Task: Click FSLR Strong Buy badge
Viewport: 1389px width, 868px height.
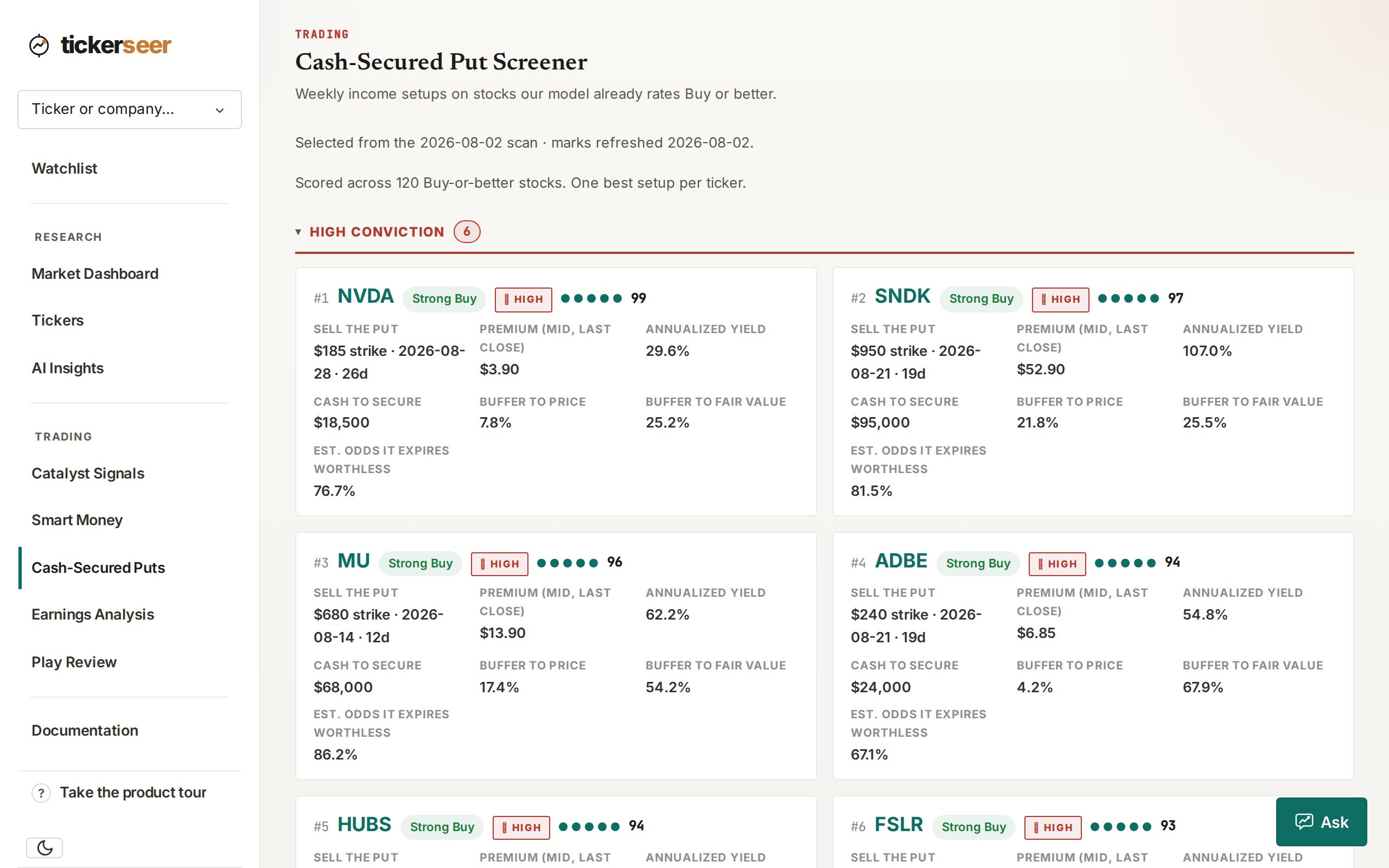Action: pos(973,827)
